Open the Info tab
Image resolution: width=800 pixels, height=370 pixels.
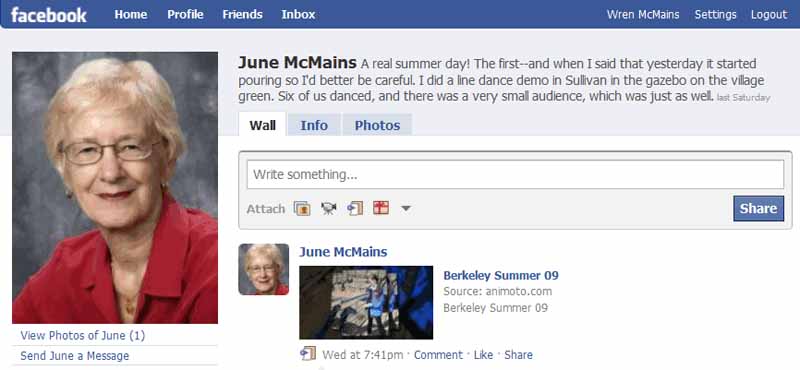pyautogui.click(x=314, y=125)
